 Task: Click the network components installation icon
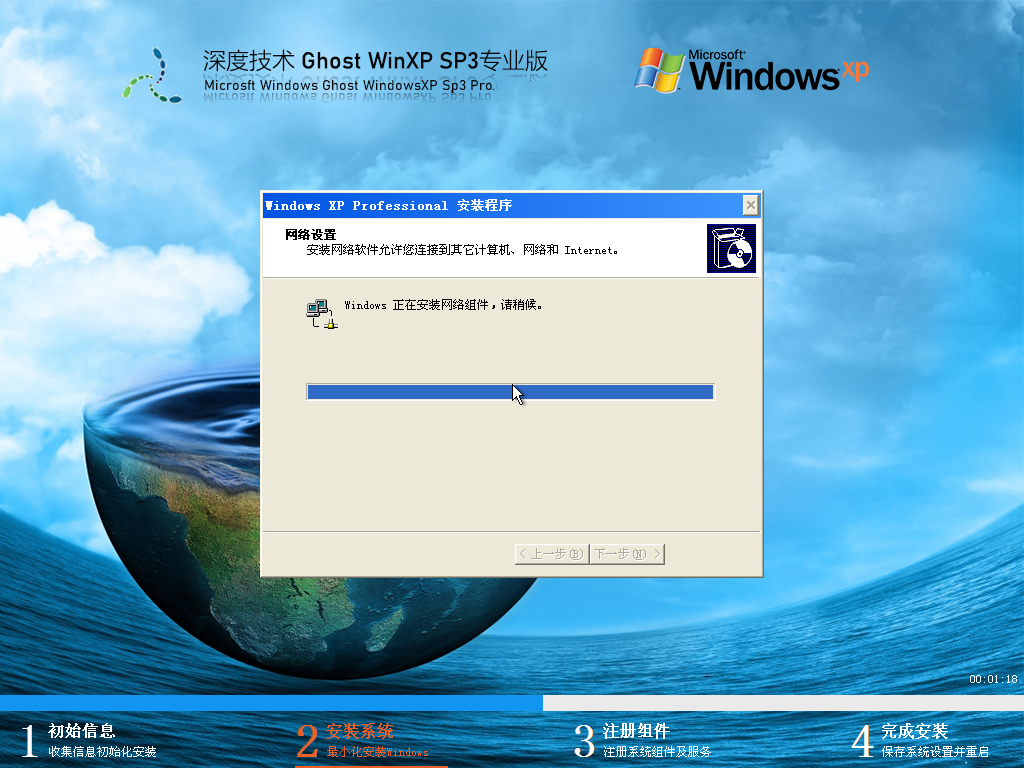[316, 311]
